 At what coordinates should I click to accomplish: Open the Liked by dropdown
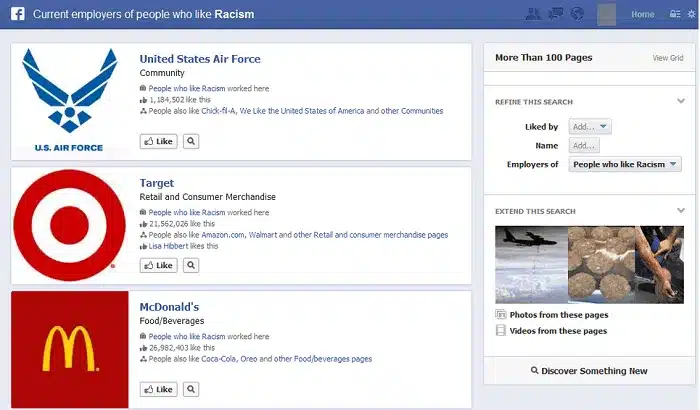pyautogui.click(x=590, y=127)
